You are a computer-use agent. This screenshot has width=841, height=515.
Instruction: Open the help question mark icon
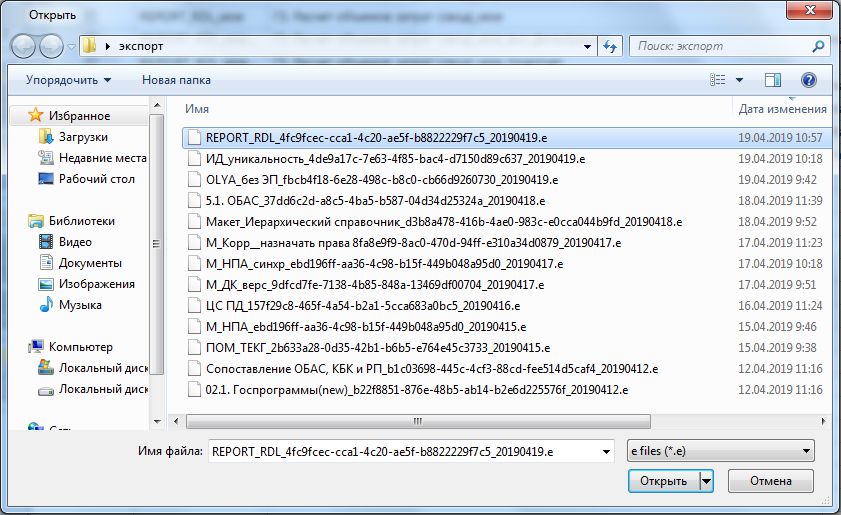pos(809,79)
